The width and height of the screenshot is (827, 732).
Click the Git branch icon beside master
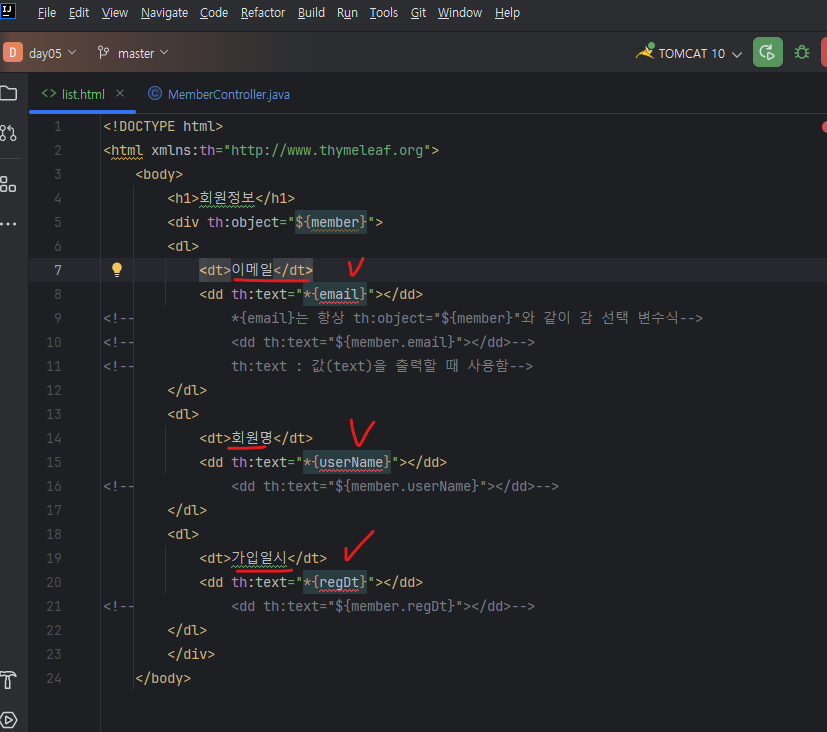click(x=103, y=52)
